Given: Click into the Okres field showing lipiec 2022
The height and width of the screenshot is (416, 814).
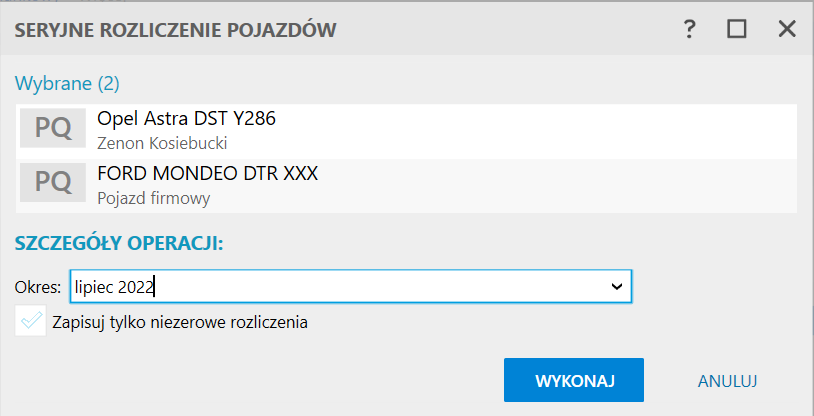Looking at the screenshot, I should 330,287.
